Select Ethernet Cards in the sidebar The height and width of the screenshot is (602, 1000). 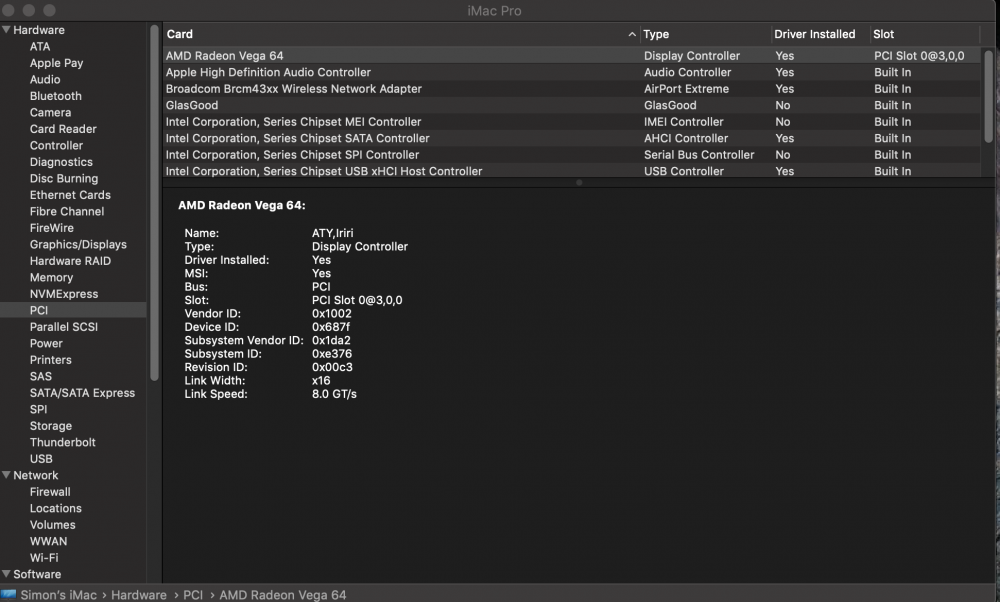coord(70,195)
